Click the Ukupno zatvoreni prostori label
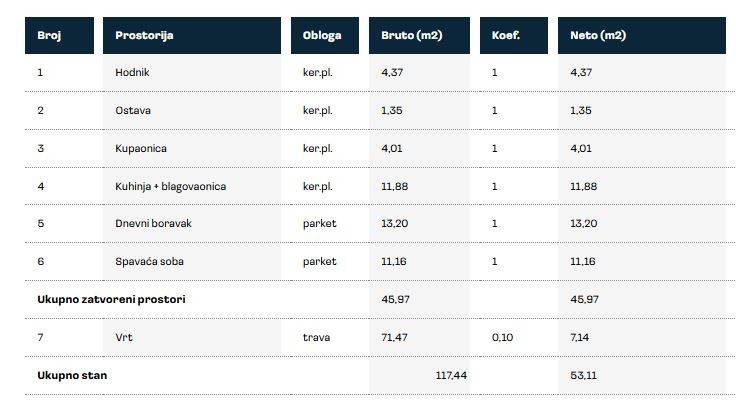 (x=111, y=299)
